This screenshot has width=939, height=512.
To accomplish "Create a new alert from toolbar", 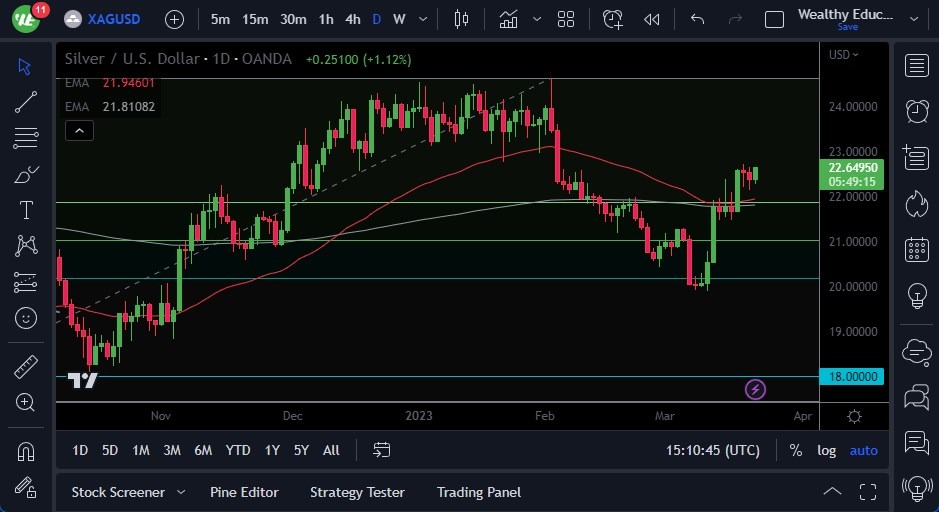I will 612,20.
